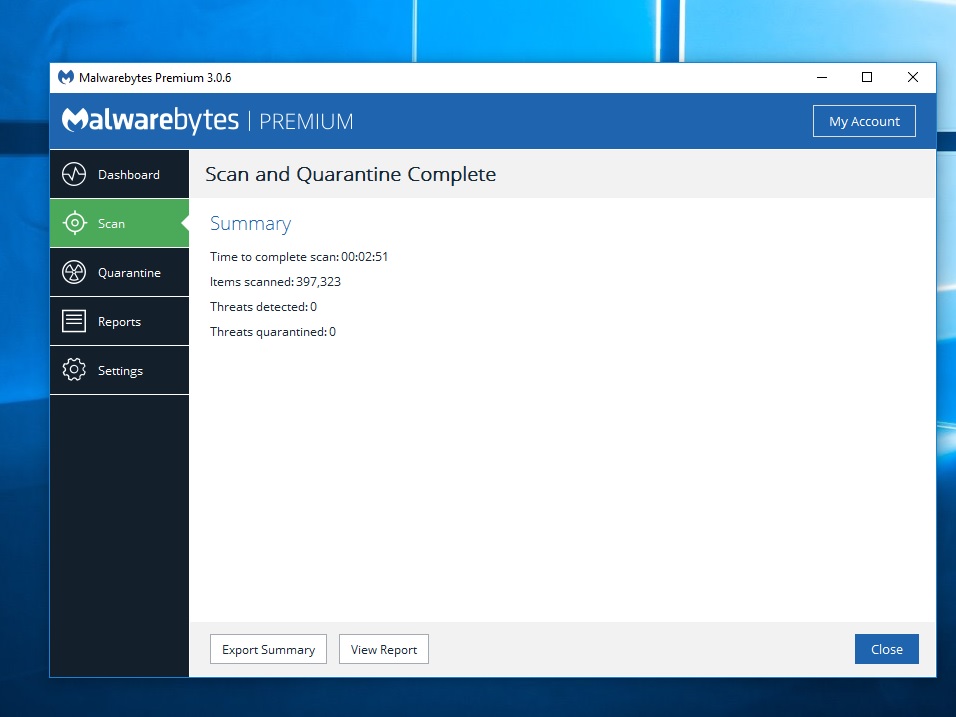The height and width of the screenshot is (717, 956).
Task: Click the 'Summary' heading
Action: coord(250,224)
